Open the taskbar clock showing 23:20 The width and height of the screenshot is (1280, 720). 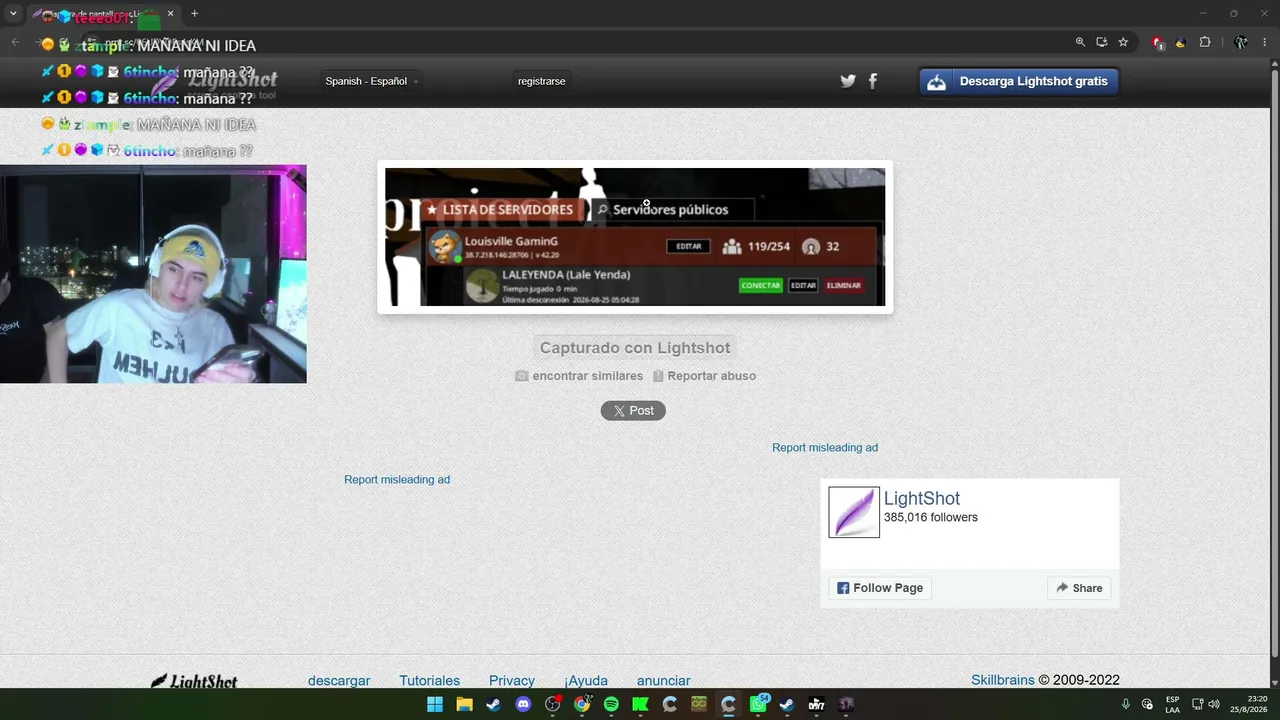tap(1249, 704)
